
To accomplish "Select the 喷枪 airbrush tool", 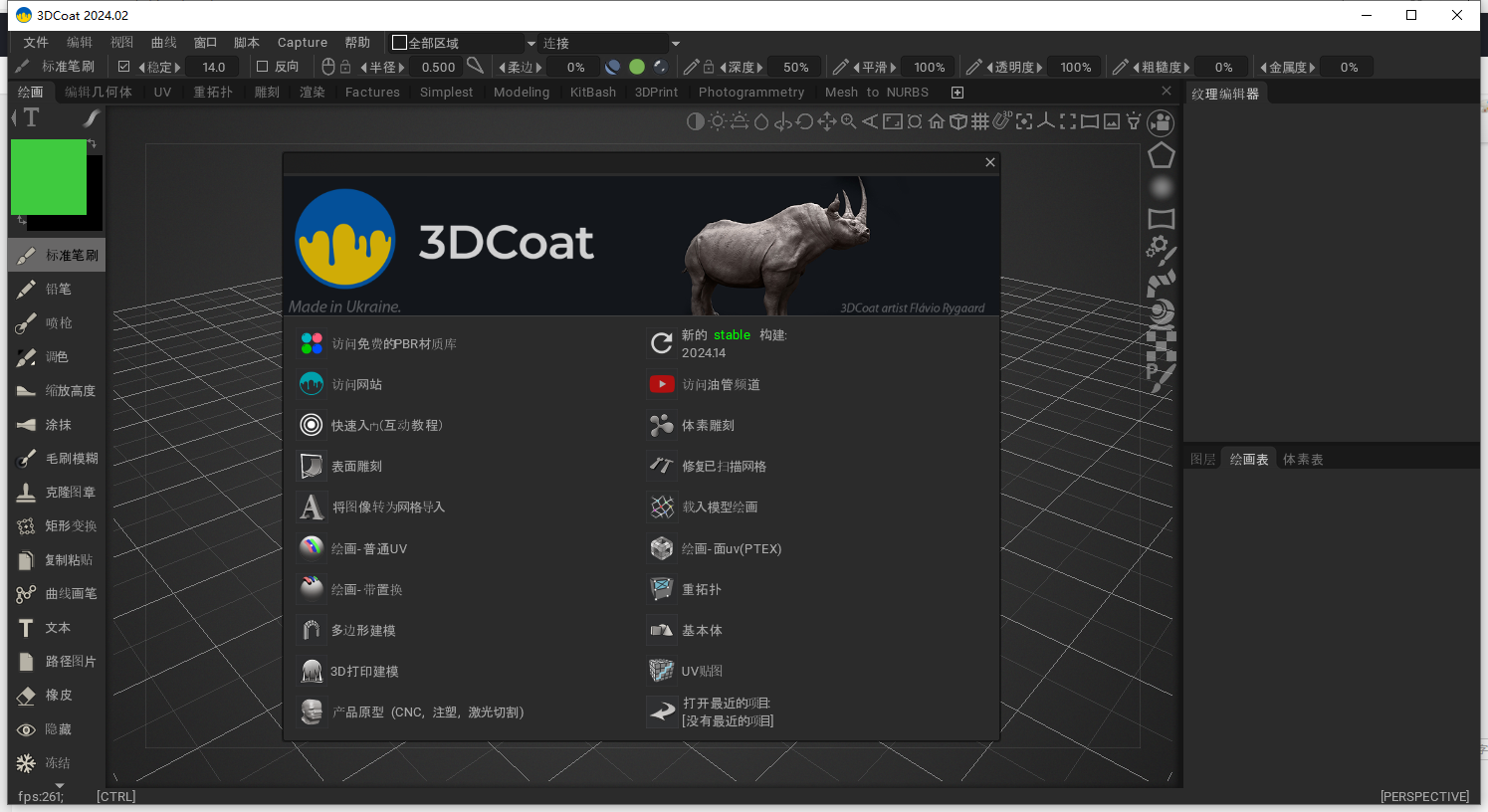I will click(58, 323).
